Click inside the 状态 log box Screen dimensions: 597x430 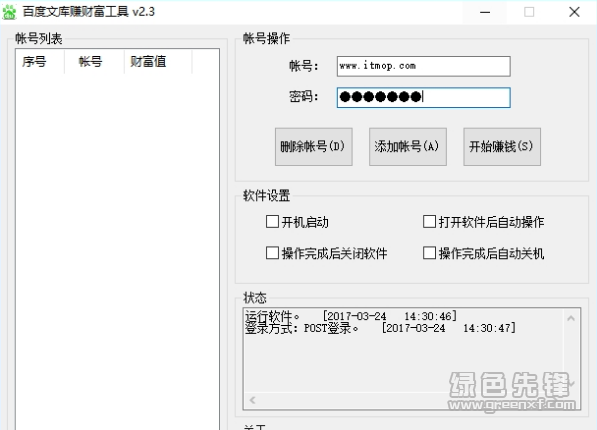point(404,362)
